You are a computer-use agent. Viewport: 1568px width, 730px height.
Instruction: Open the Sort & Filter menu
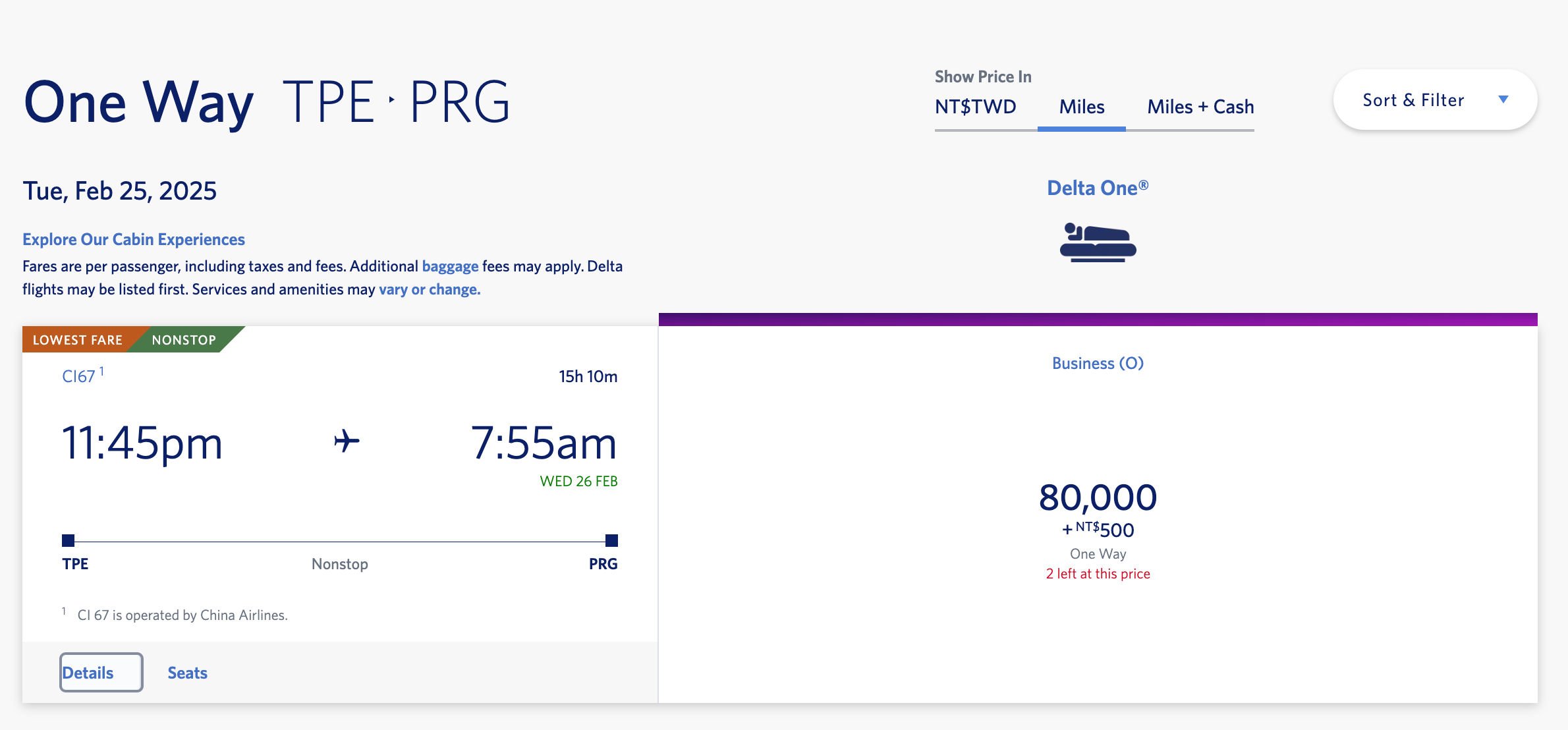tap(1436, 99)
